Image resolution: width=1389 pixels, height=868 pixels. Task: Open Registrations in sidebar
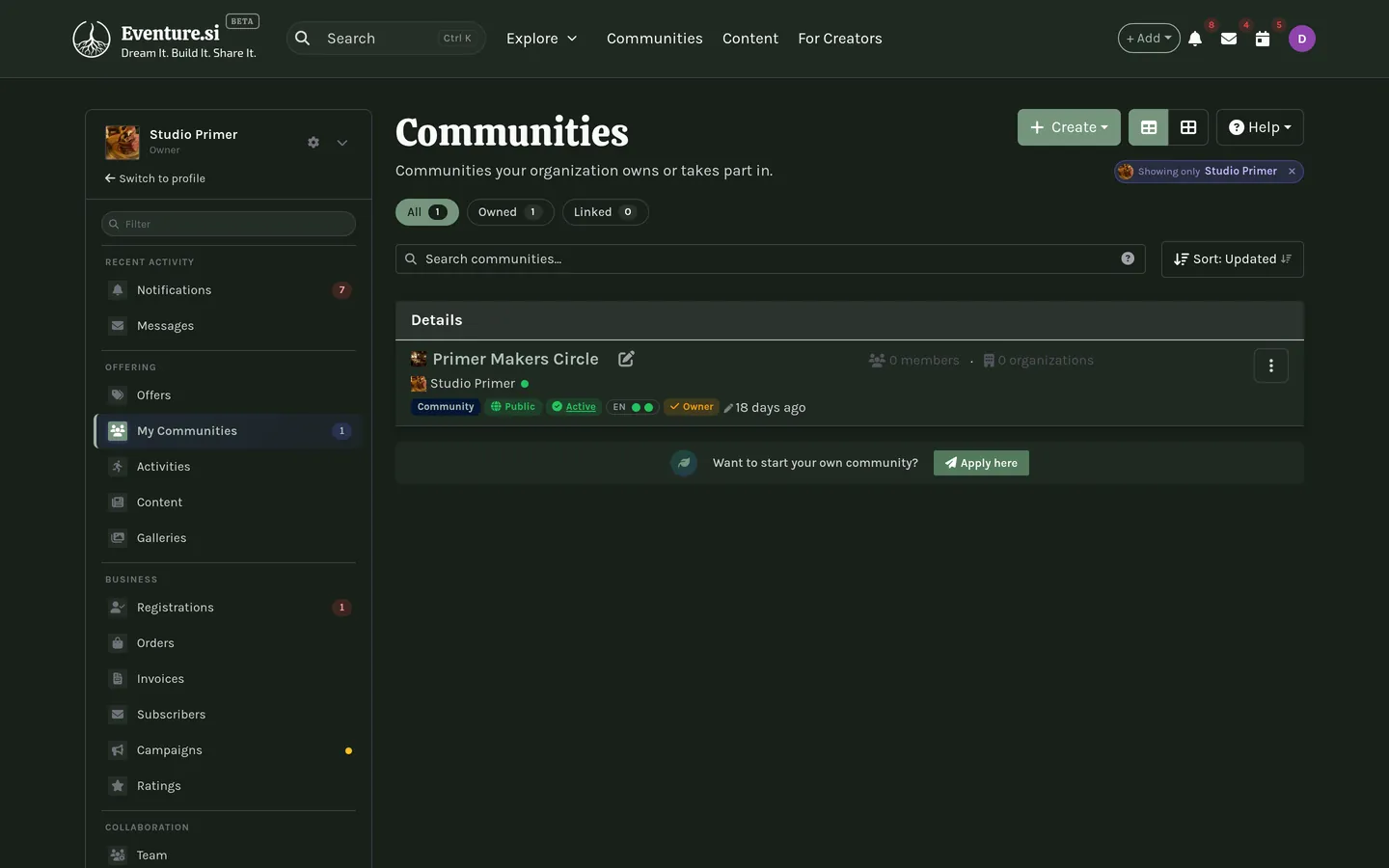[229, 608]
